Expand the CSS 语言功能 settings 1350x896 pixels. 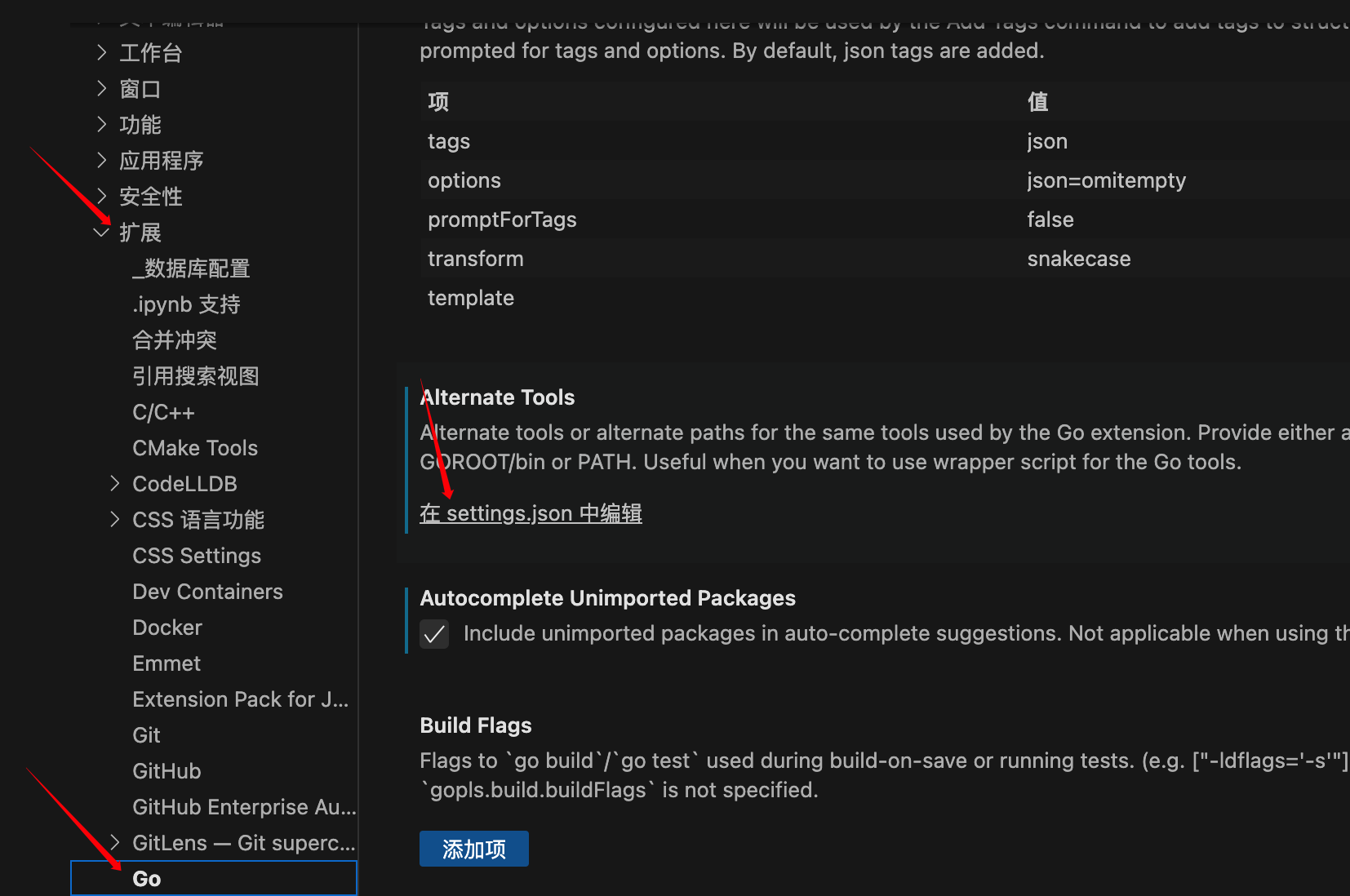pyautogui.click(x=114, y=519)
